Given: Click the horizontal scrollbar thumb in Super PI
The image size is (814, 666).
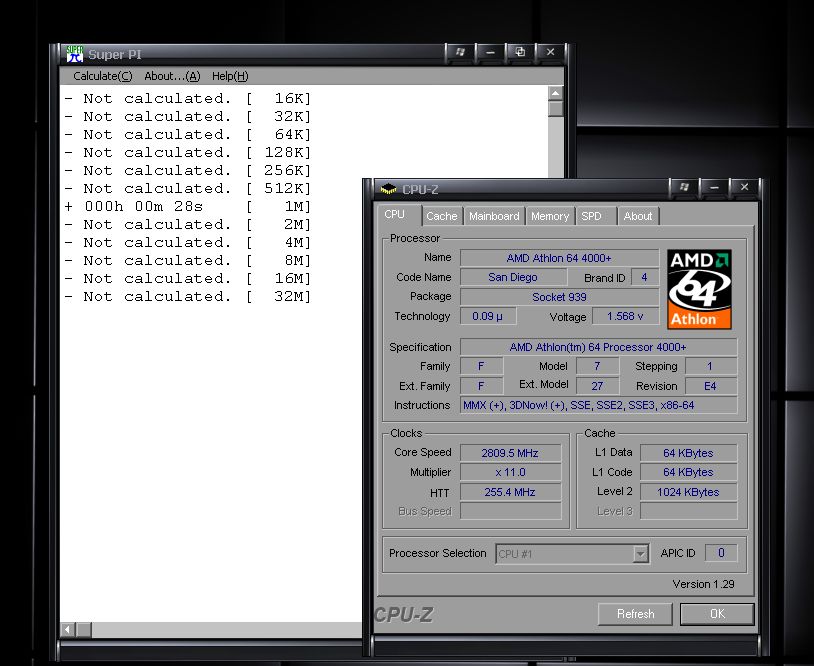Looking at the screenshot, I should (x=84, y=630).
